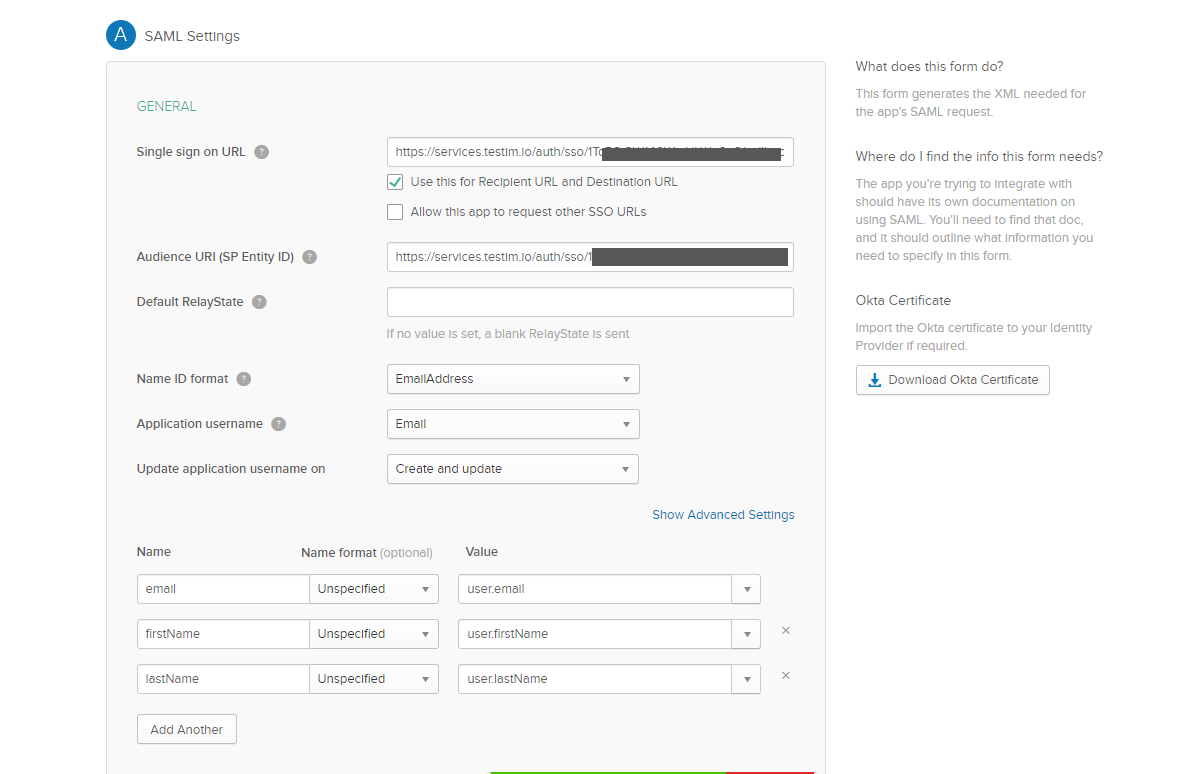1200x774 pixels.
Task: Download the Okta Certificate
Action: click(x=952, y=380)
